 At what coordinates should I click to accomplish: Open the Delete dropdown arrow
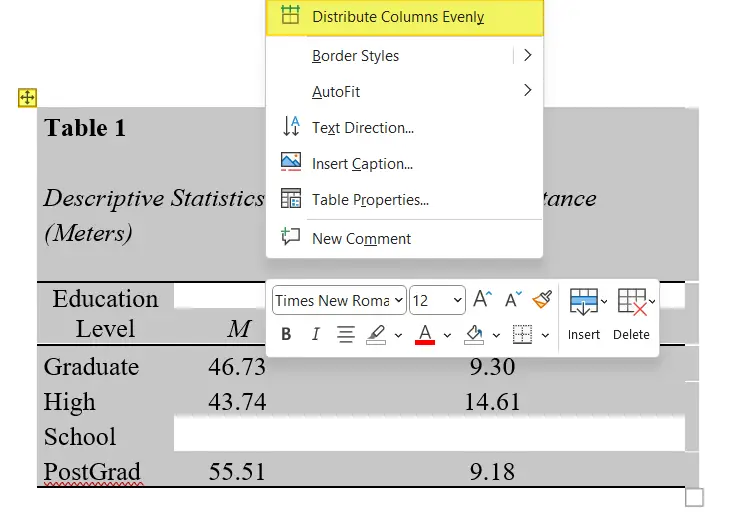(652, 302)
